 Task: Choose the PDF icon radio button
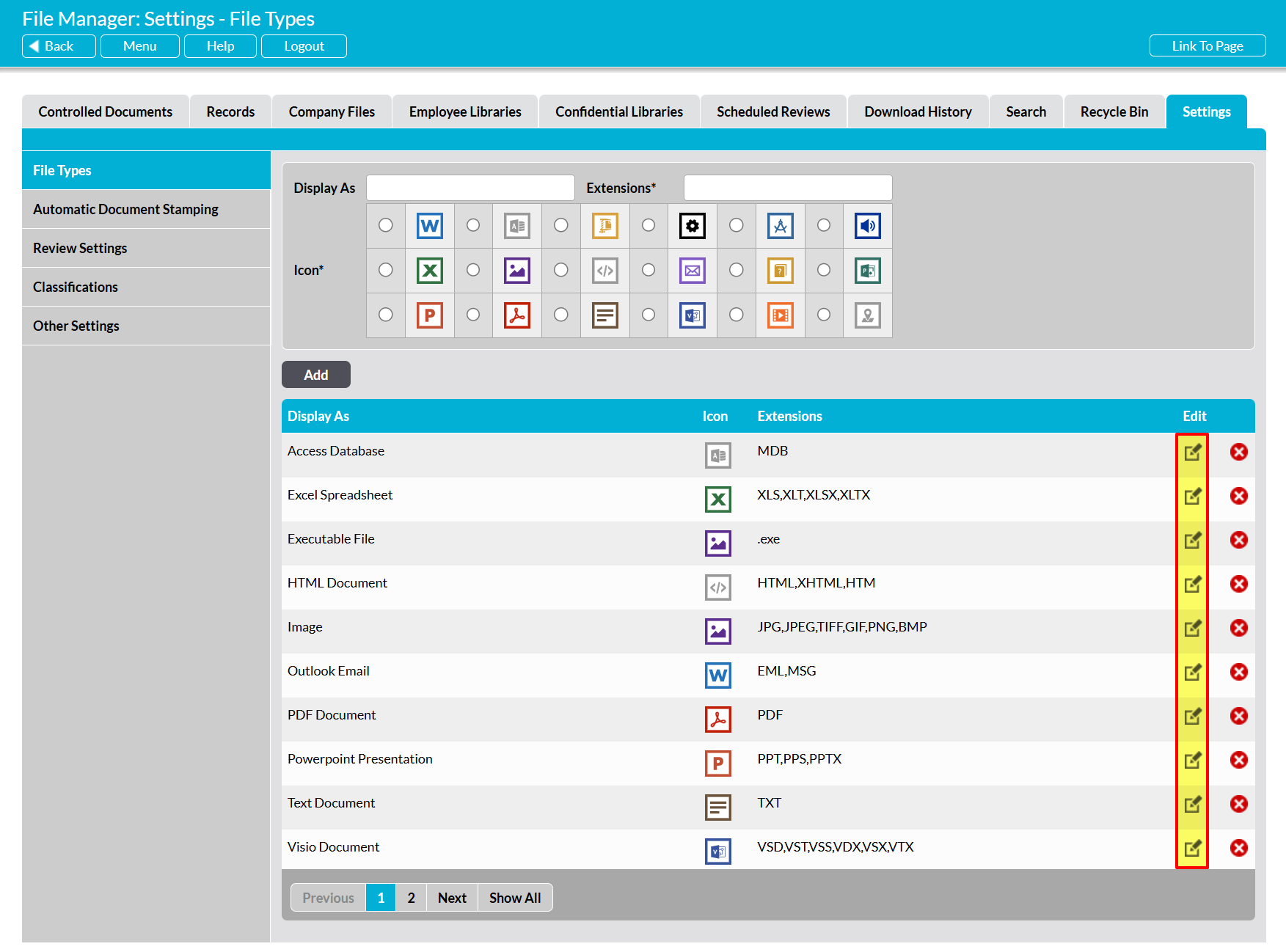pyautogui.click(x=473, y=315)
